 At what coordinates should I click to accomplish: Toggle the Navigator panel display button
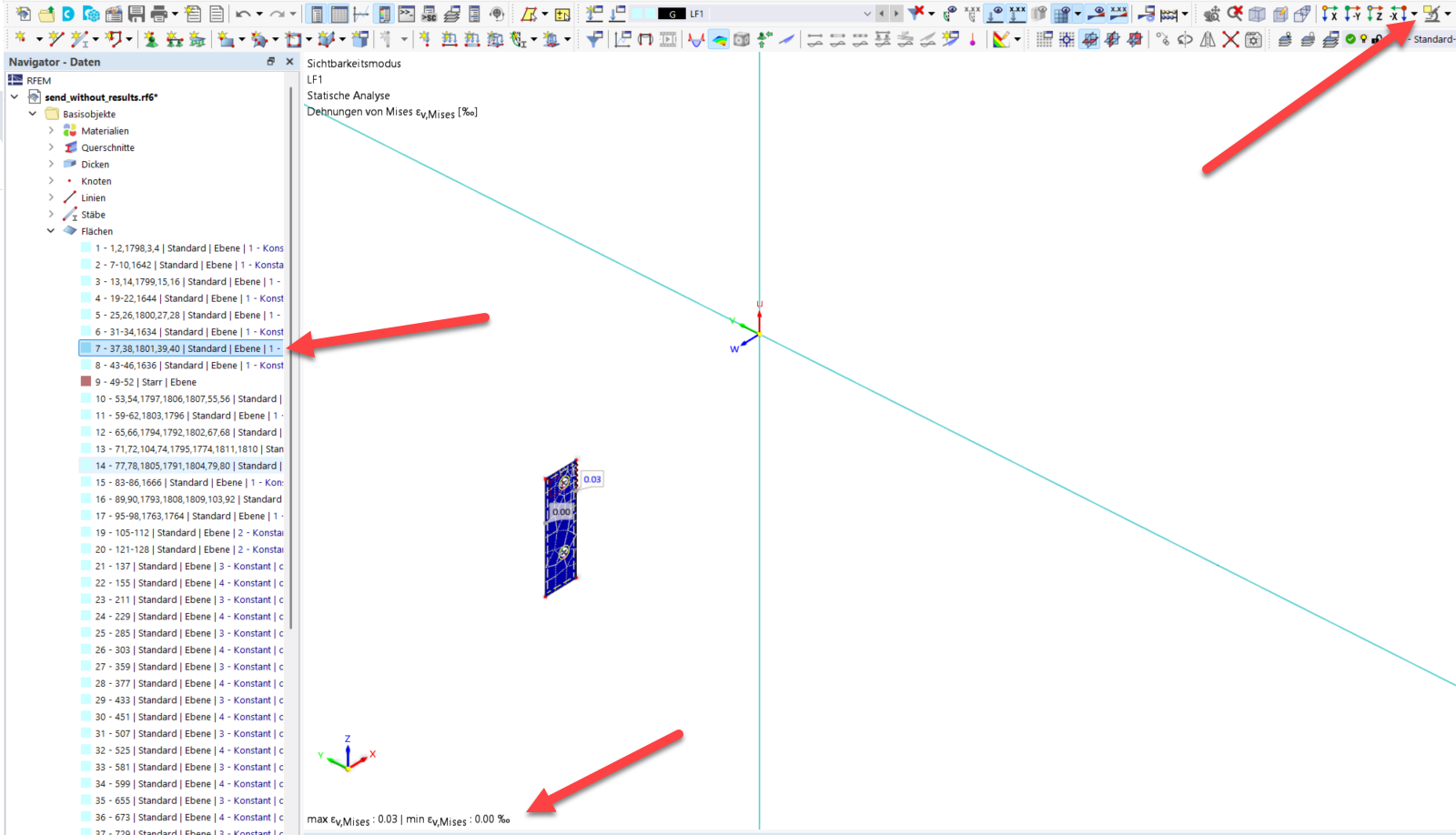point(317,14)
